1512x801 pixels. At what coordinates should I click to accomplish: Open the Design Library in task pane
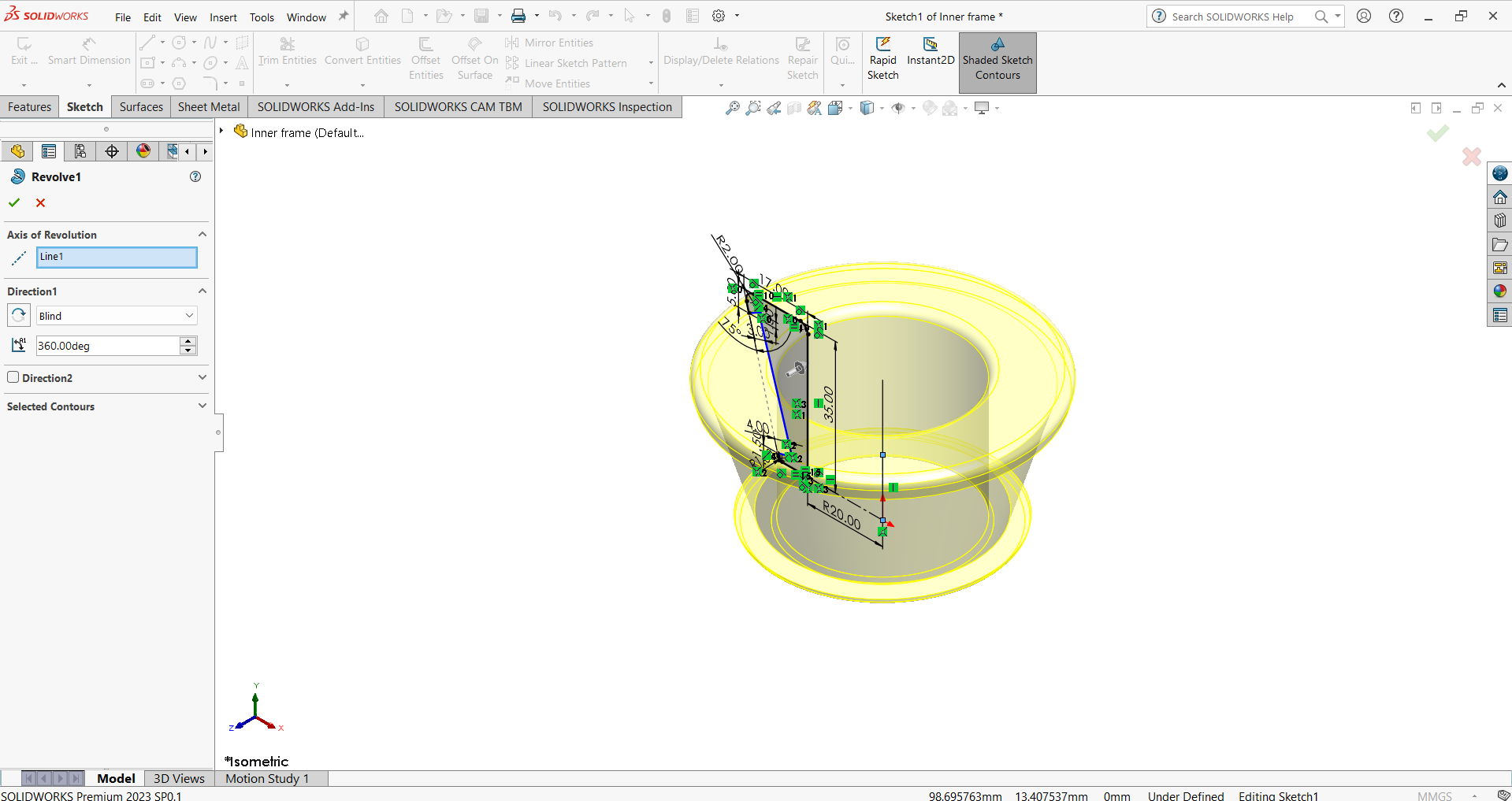point(1499,221)
